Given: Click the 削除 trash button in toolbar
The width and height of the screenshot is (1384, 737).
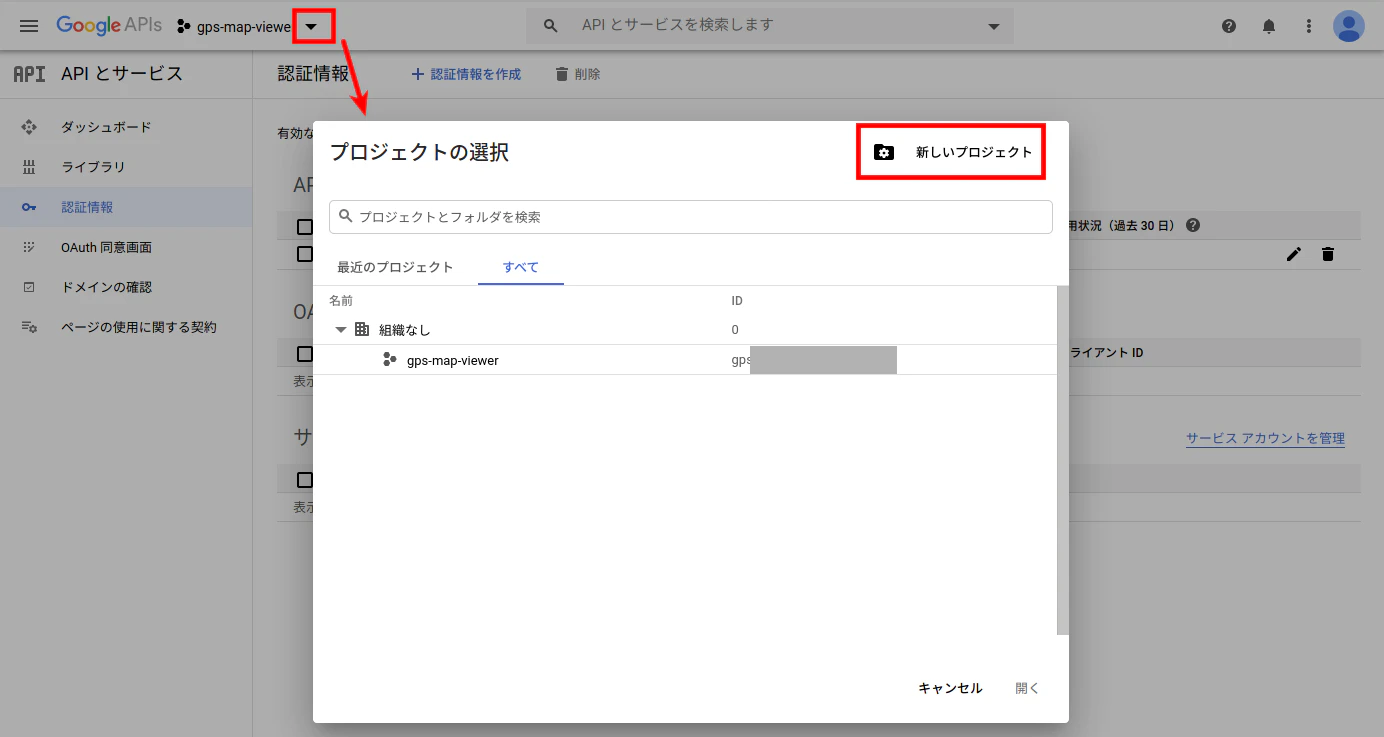Looking at the screenshot, I should click(x=578, y=74).
